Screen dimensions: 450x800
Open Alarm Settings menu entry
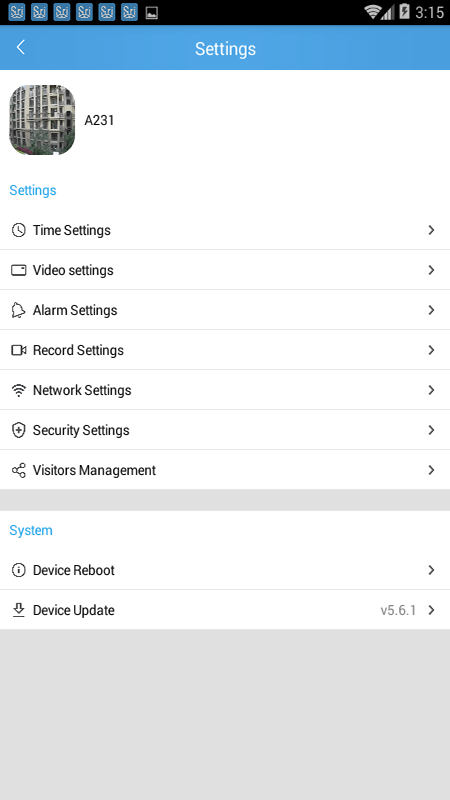point(225,310)
